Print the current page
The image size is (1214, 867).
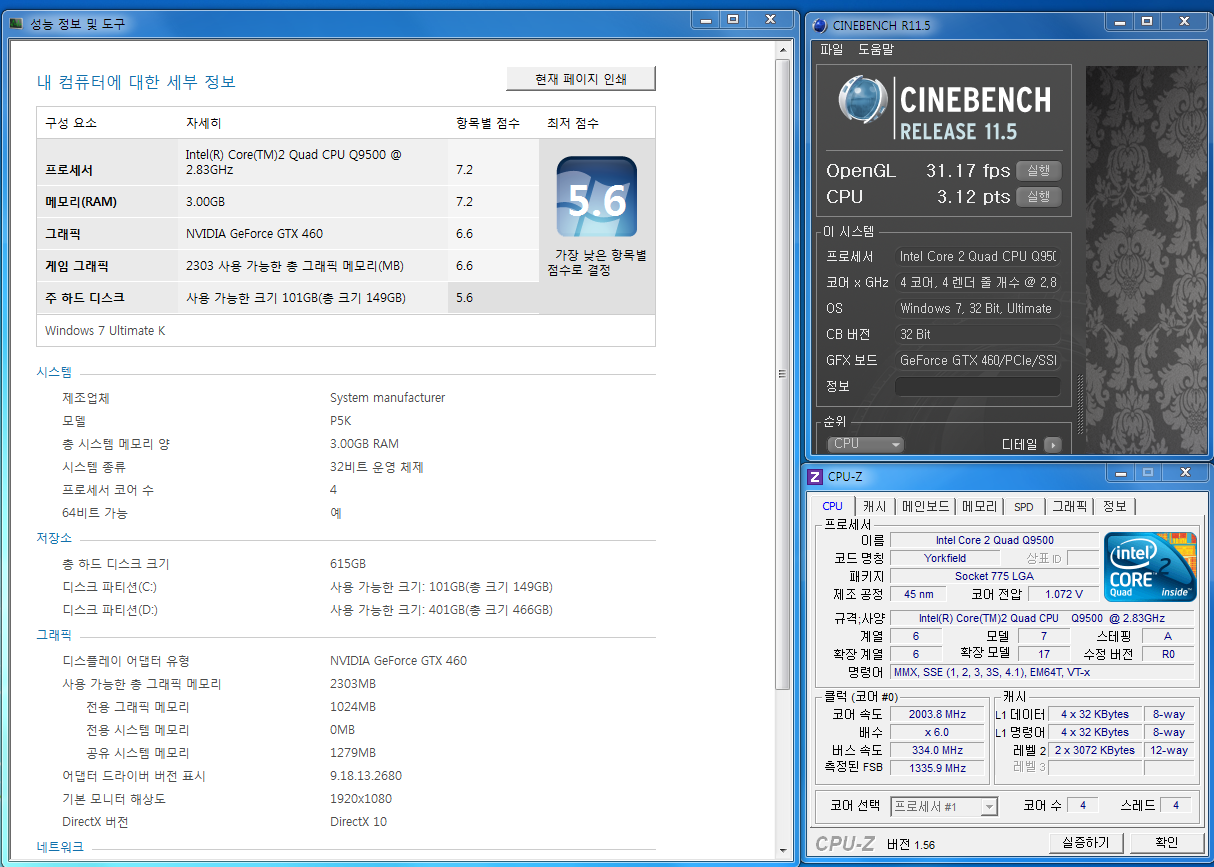click(x=581, y=79)
